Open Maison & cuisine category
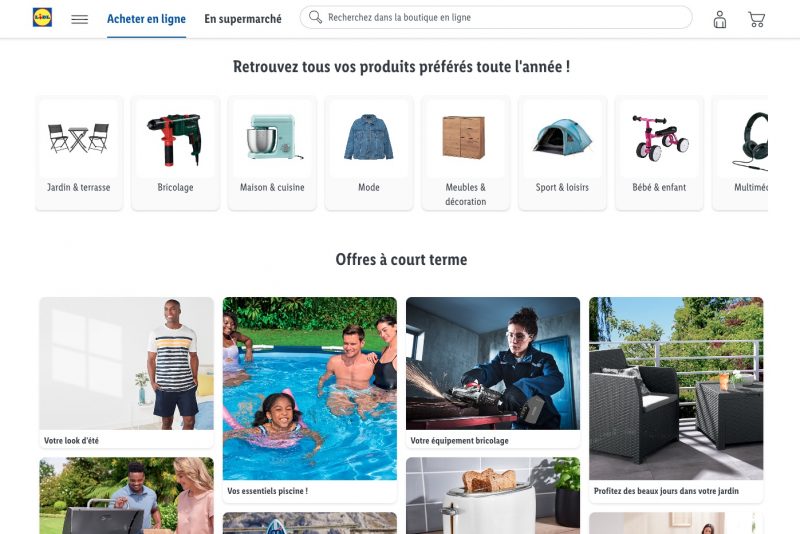The image size is (800, 534). pos(272,153)
